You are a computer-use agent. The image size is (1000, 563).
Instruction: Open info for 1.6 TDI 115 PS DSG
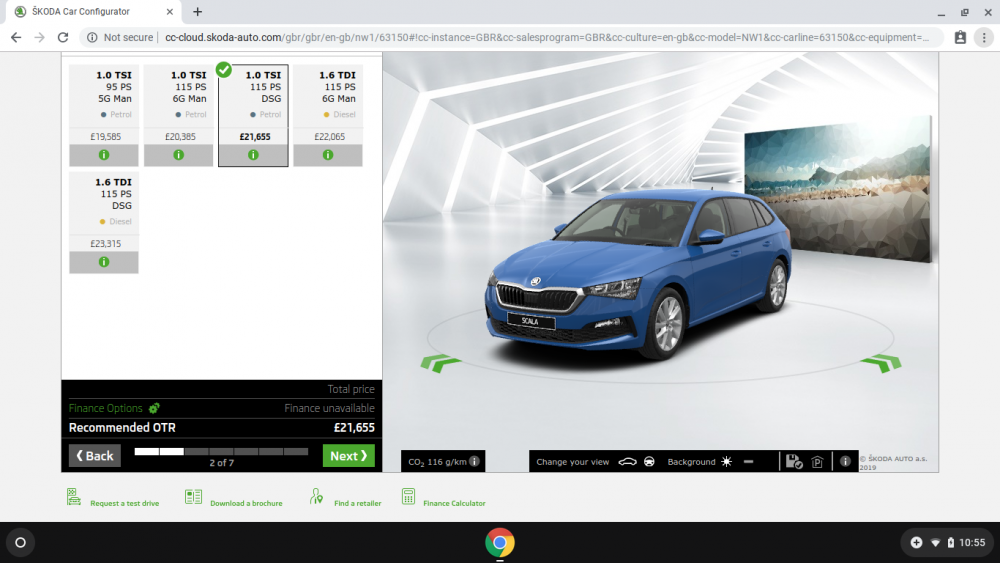[104, 262]
